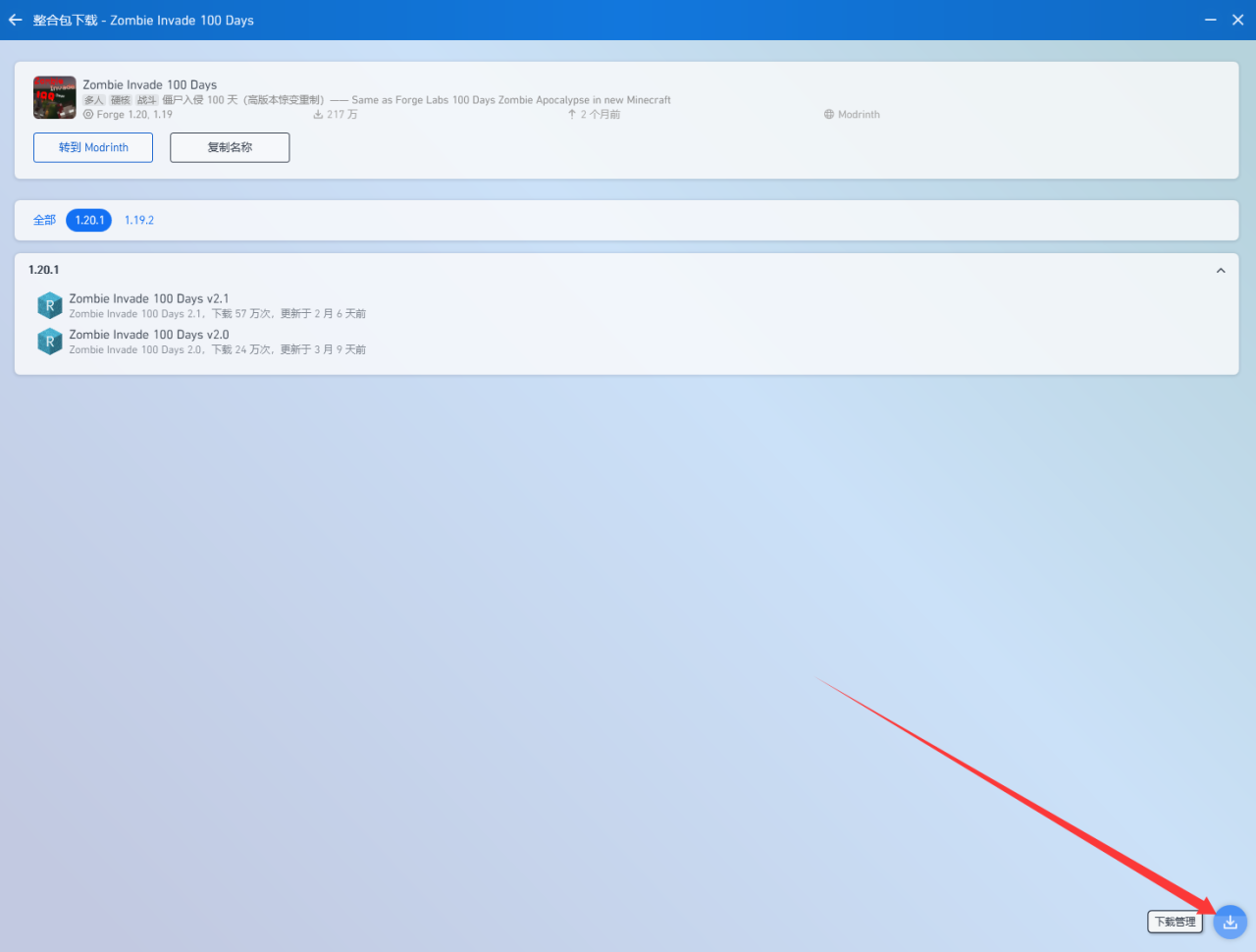
Task: Click the 2 个月前 update time
Action: 594,115
